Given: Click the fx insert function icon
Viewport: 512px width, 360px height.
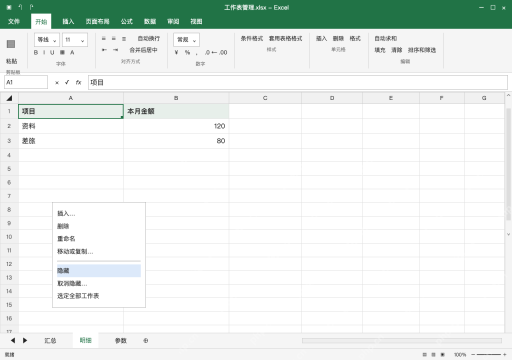Looking at the screenshot, I should (78, 82).
